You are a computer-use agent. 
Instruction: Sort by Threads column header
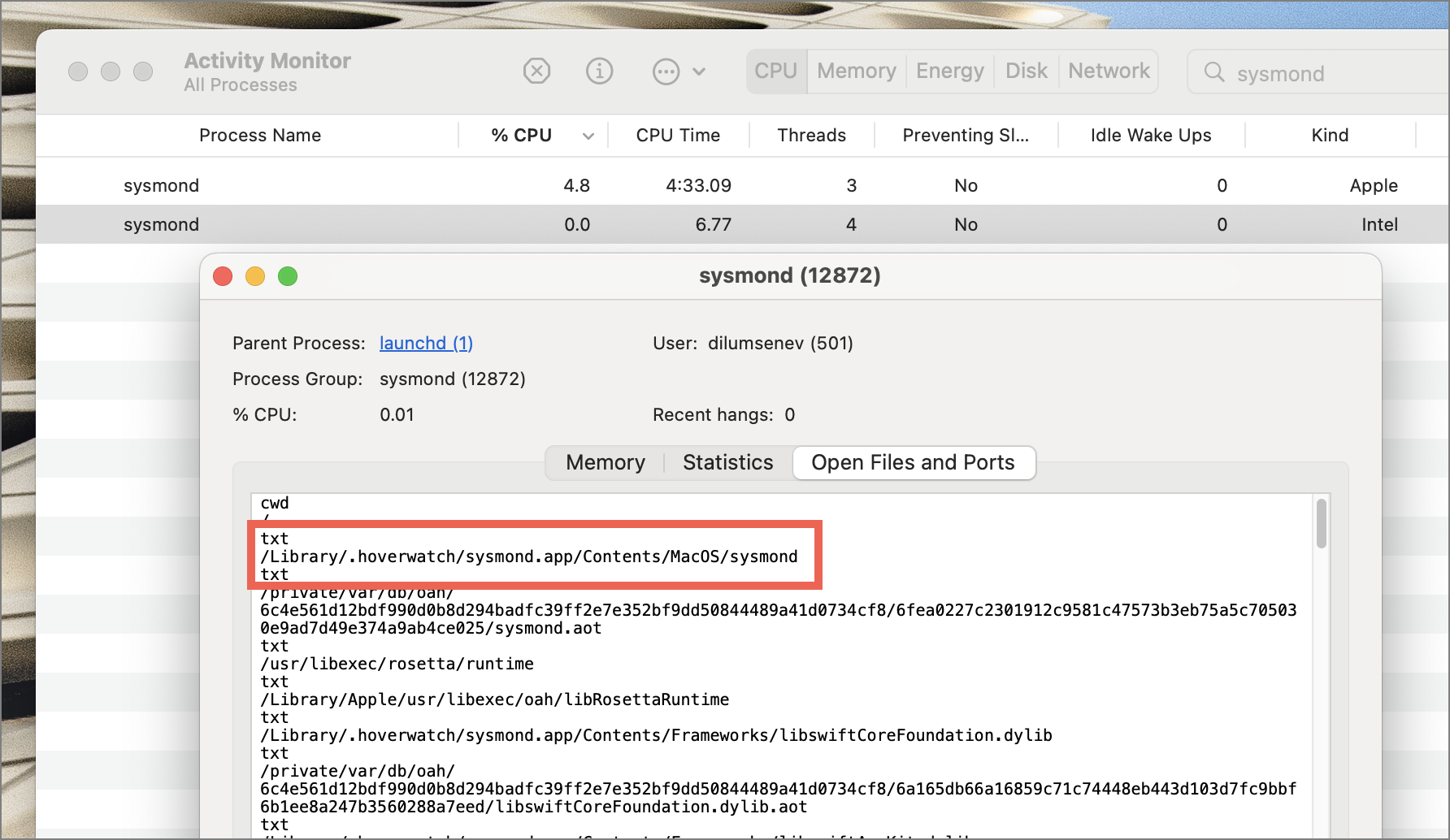coord(811,136)
